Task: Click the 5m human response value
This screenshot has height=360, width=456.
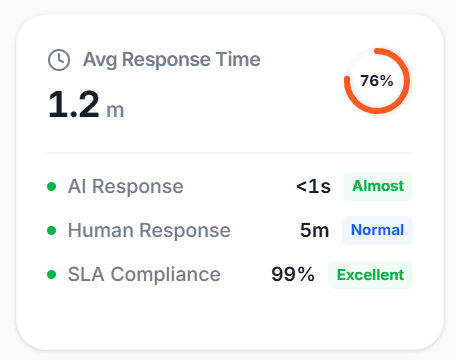Action: 315,230
